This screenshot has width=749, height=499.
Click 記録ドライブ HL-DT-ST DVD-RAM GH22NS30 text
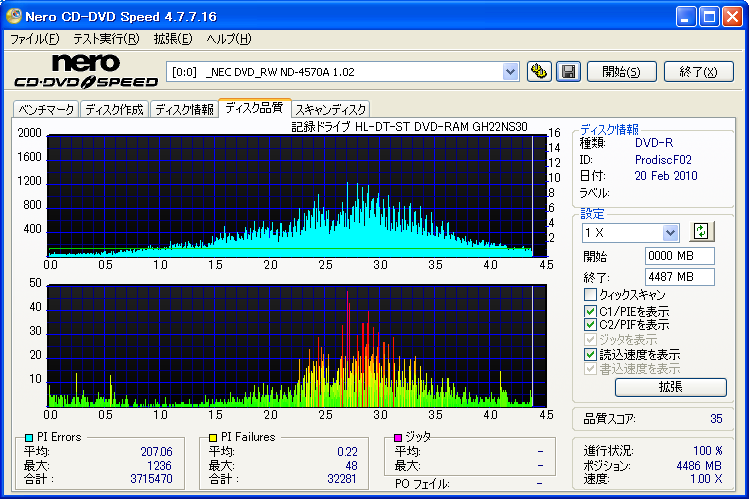409,127
